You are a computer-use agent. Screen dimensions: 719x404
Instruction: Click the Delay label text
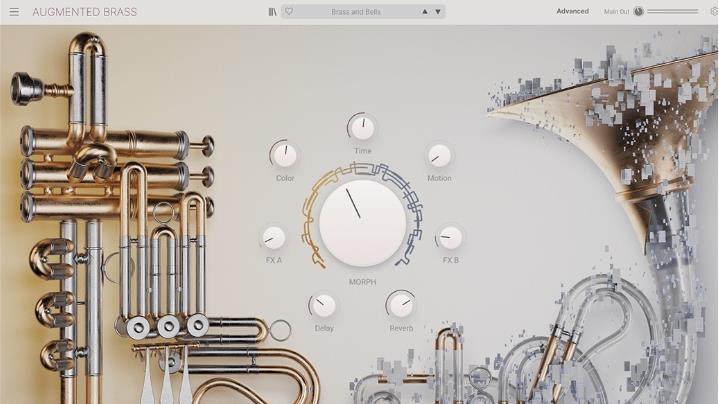click(x=324, y=328)
